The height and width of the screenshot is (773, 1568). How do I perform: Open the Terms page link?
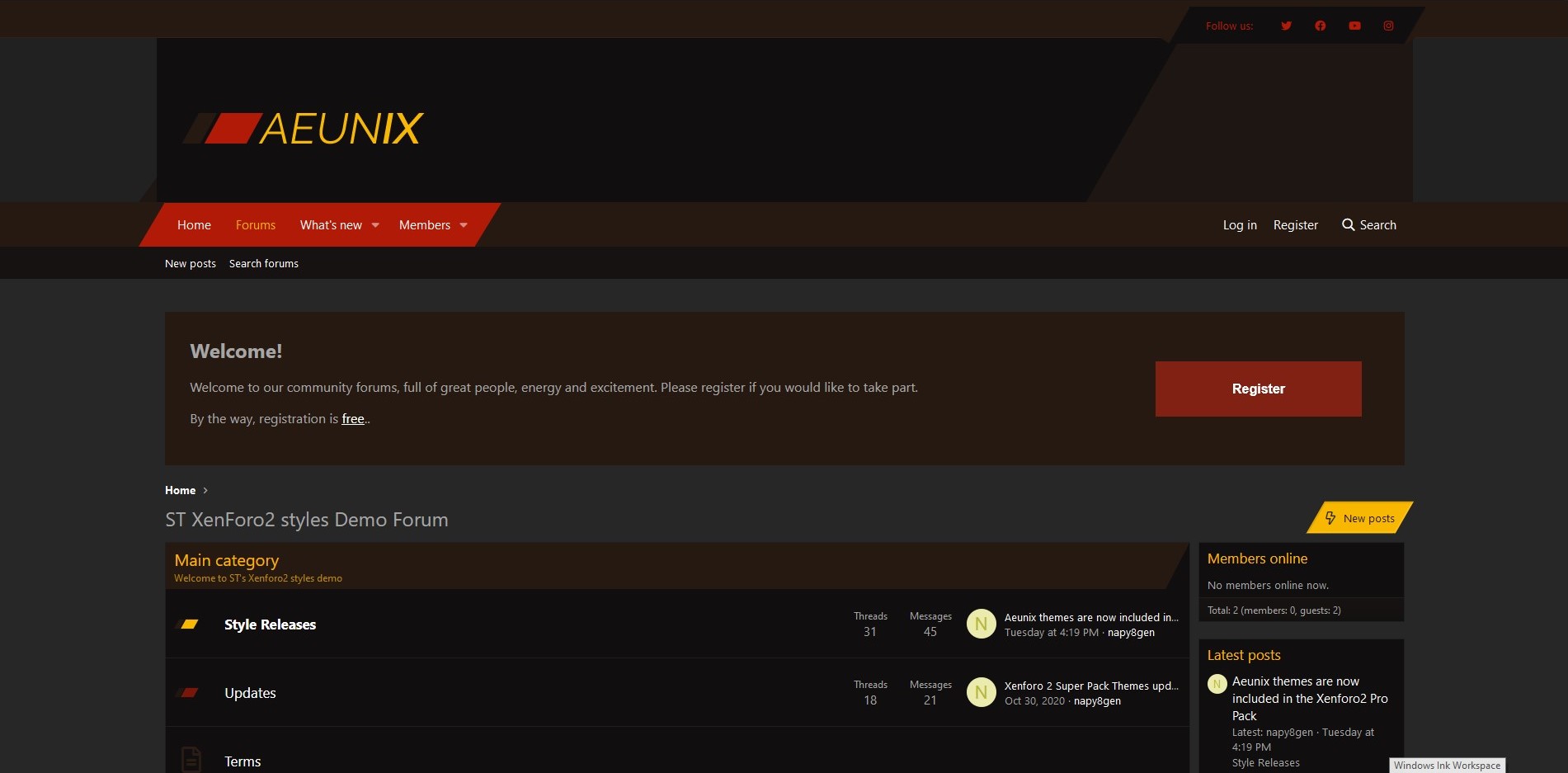click(x=242, y=761)
